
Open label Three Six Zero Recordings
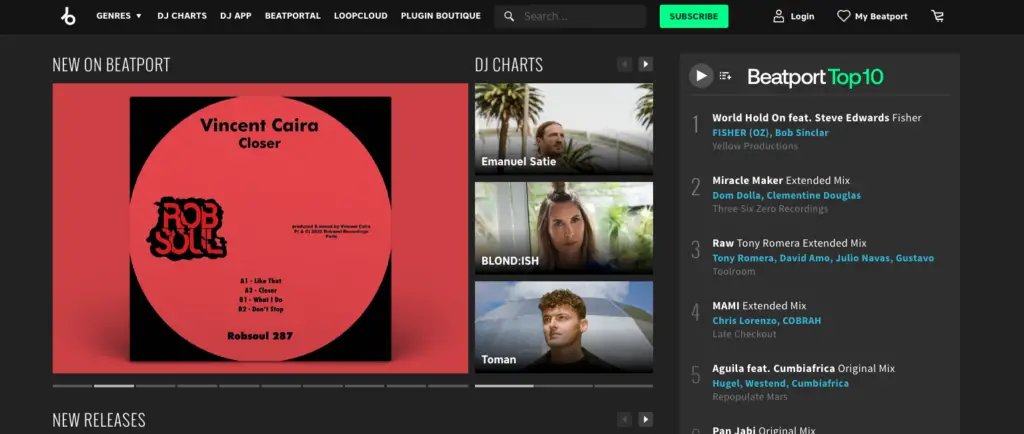770,209
